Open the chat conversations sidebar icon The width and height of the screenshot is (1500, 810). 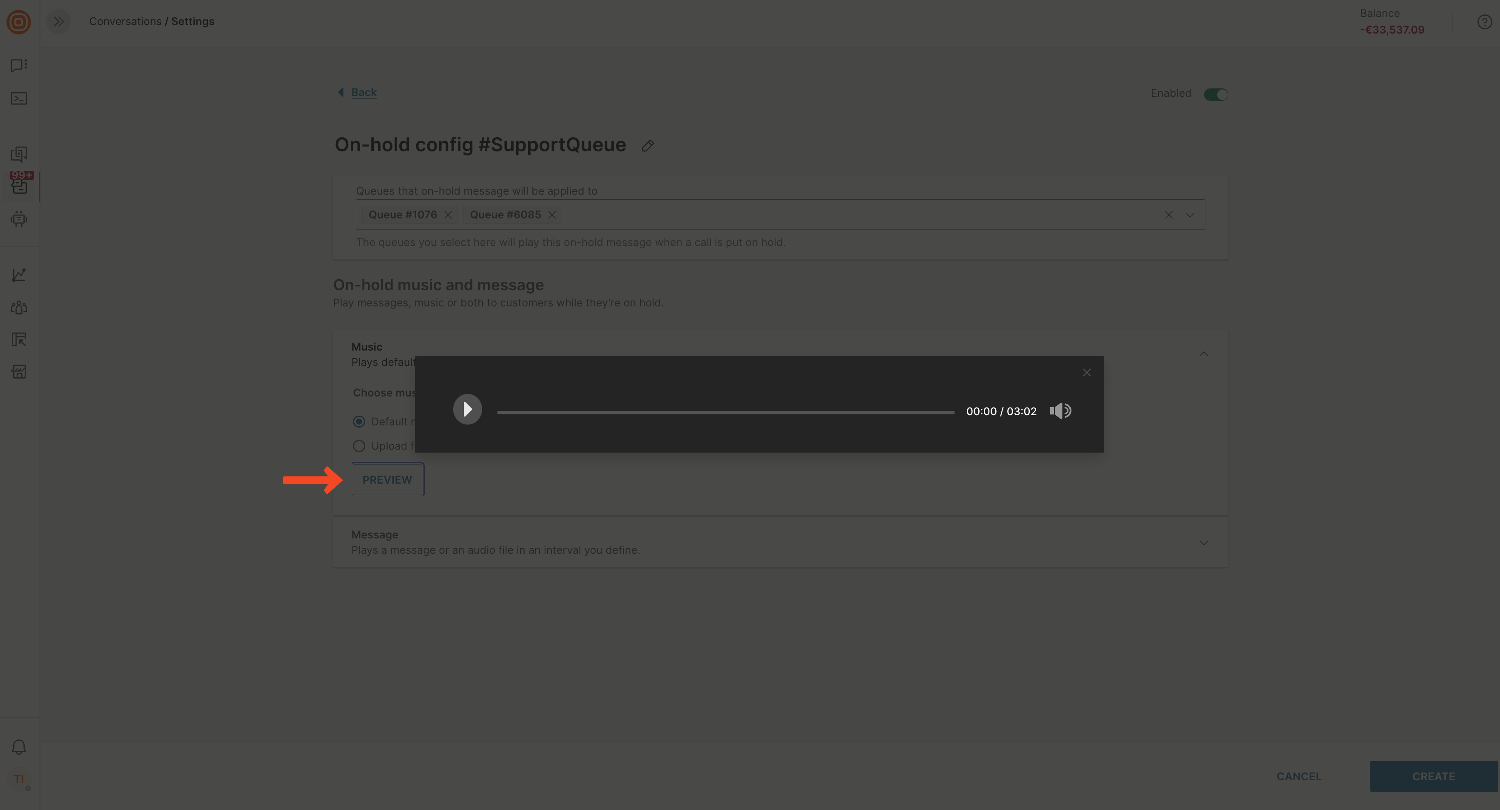point(19,65)
